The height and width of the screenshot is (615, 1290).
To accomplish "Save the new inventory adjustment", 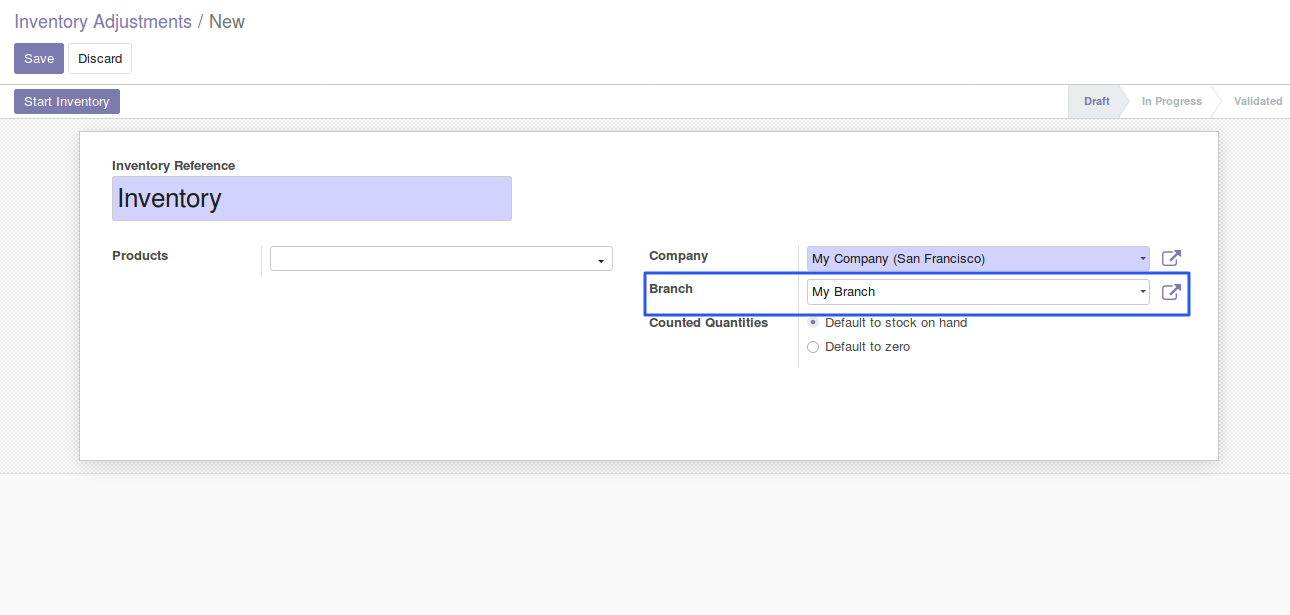I will pyautogui.click(x=39, y=58).
